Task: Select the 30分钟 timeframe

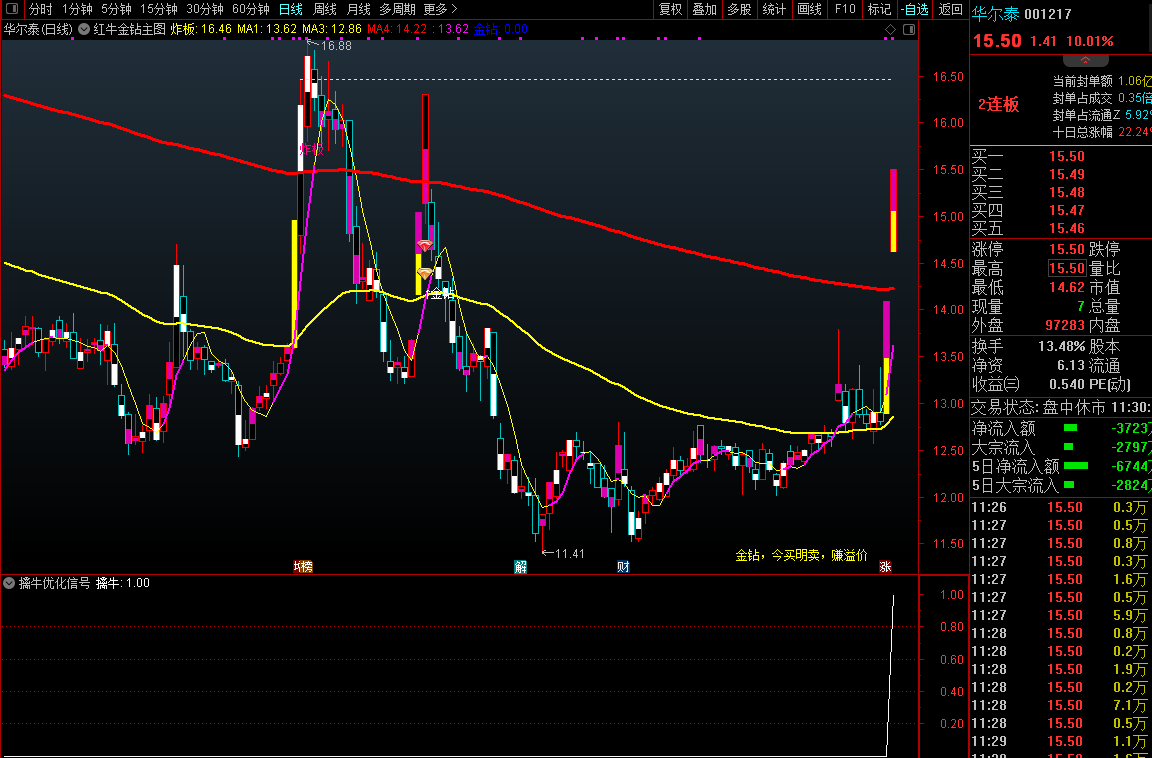Action: (x=204, y=9)
